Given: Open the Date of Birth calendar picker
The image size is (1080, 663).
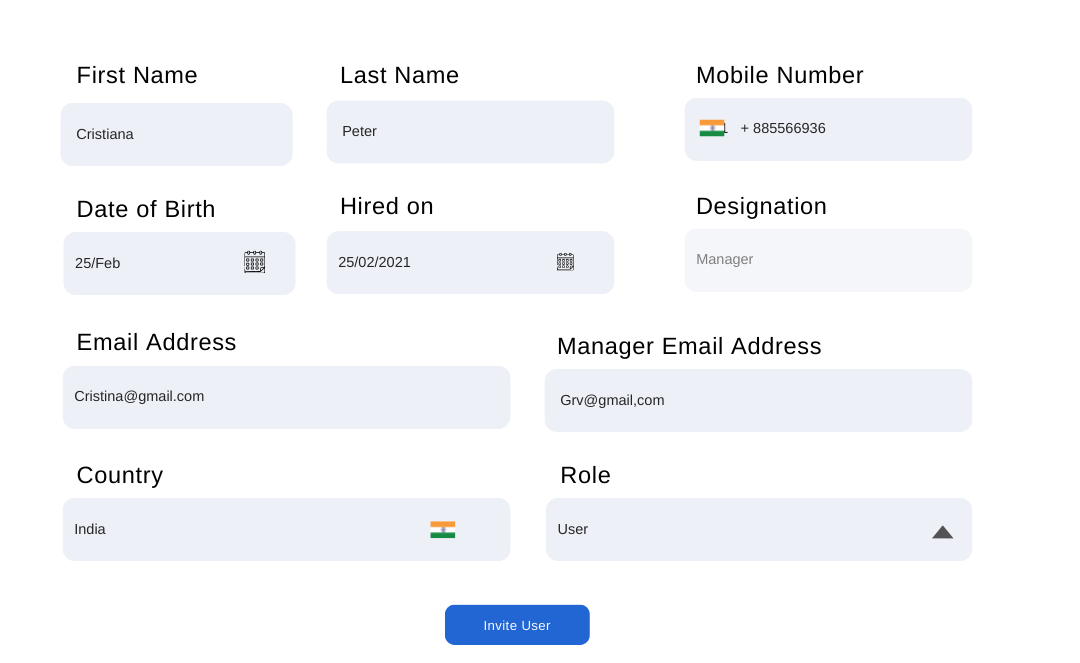Looking at the screenshot, I should (254, 262).
